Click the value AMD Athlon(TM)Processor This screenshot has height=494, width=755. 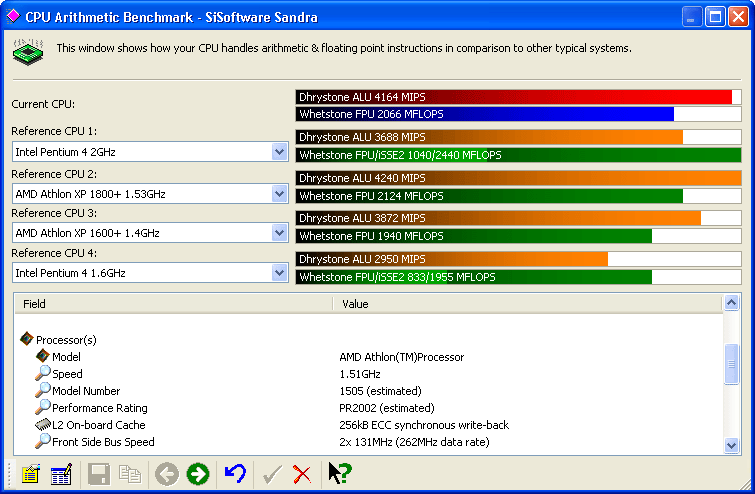(402, 357)
